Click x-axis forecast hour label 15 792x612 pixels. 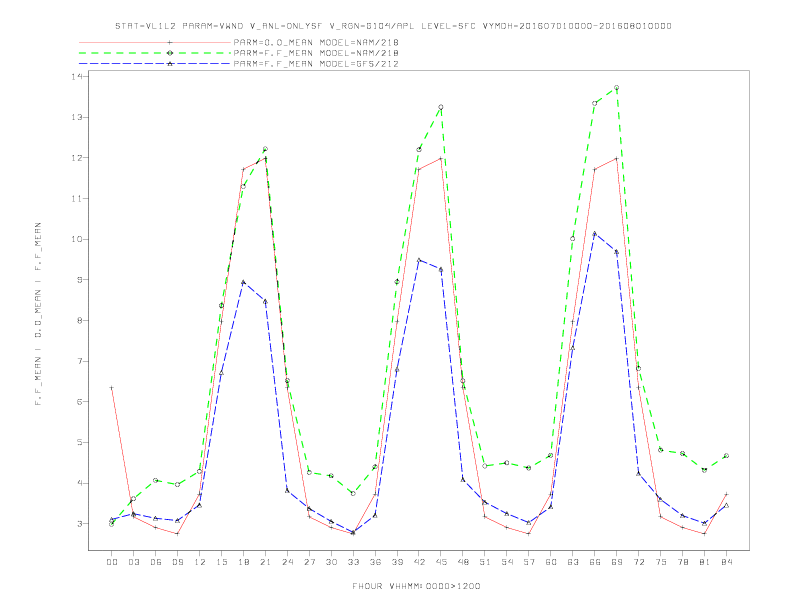[x=221, y=562]
